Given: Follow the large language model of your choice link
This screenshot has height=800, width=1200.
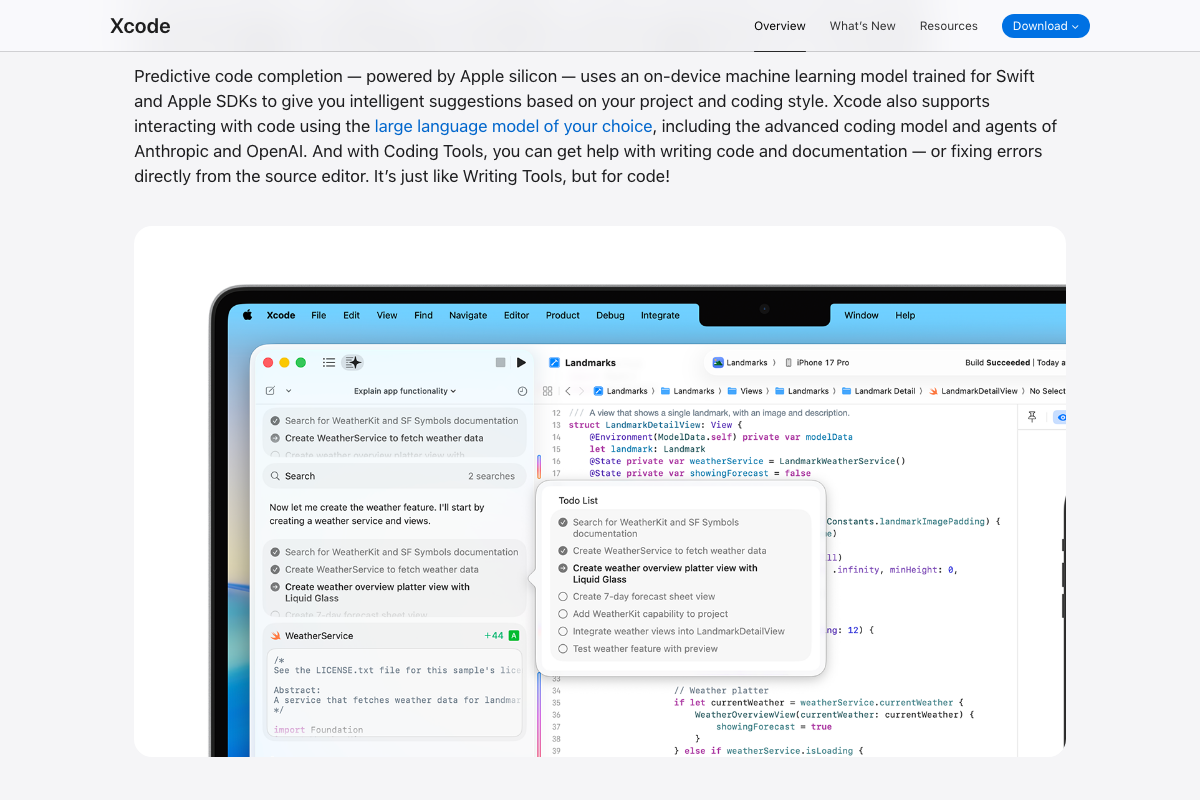Looking at the screenshot, I should [x=513, y=126].
